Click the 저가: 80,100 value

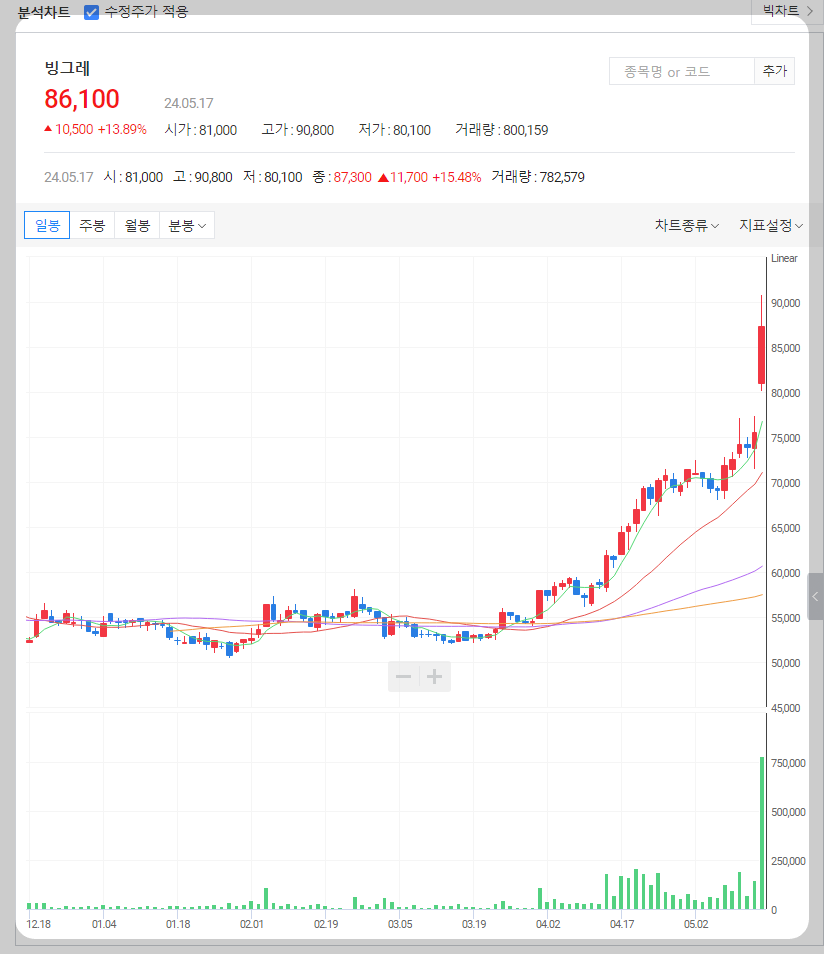click(x=394, y=130)
